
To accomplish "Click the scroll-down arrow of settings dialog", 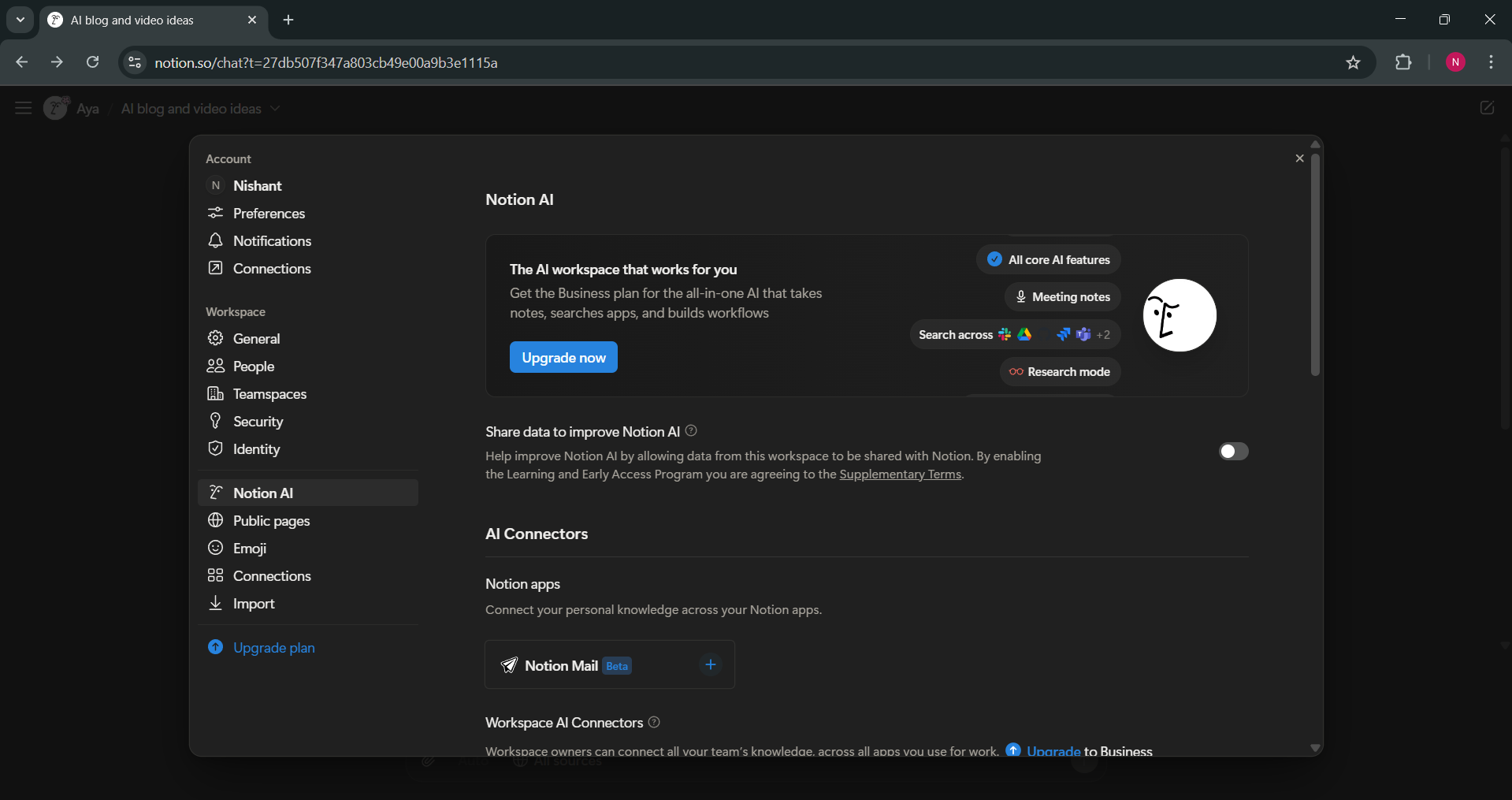I will click(x=1315, y=748).
